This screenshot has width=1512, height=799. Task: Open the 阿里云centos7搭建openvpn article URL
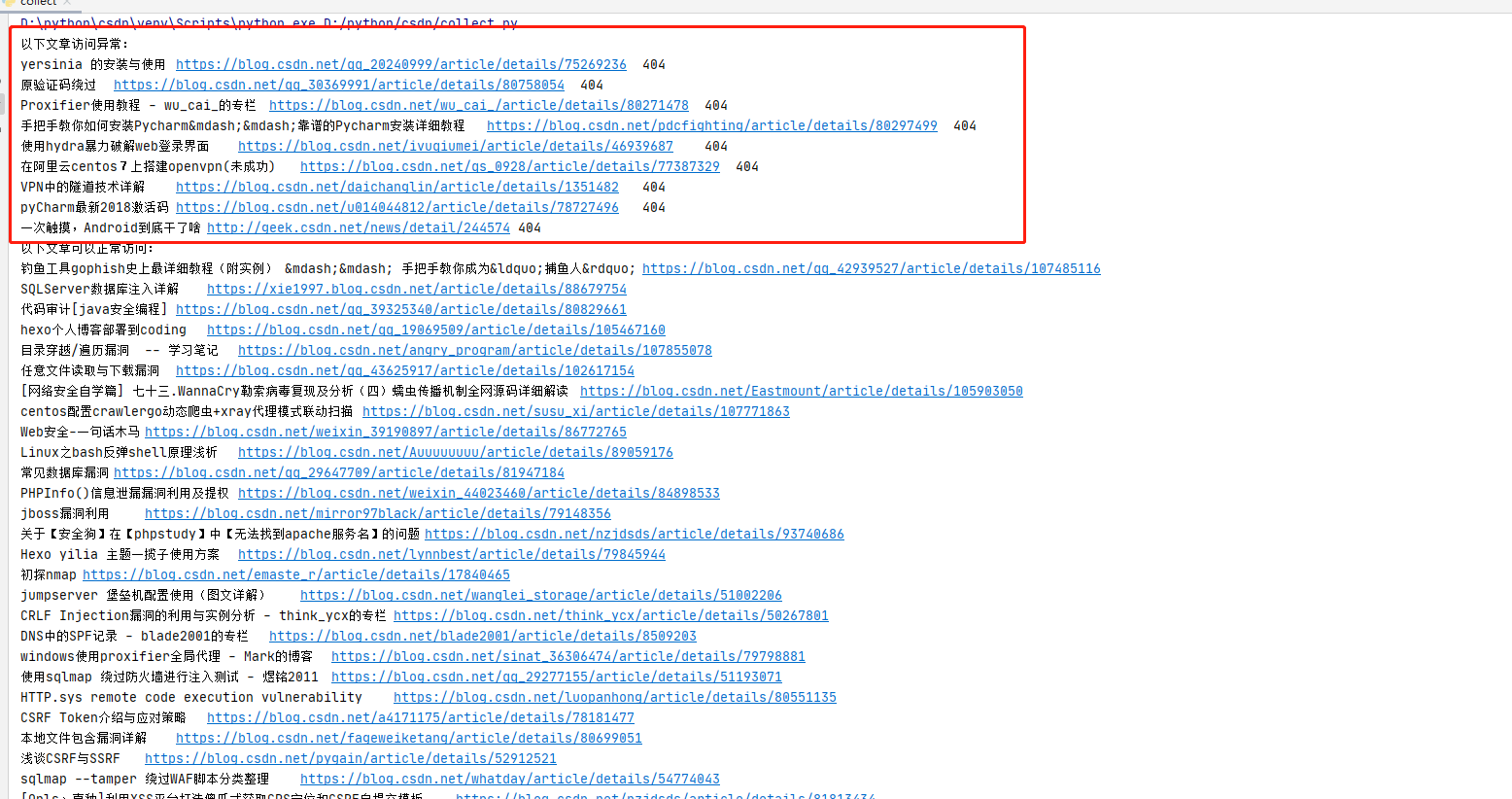pos(510,166)
